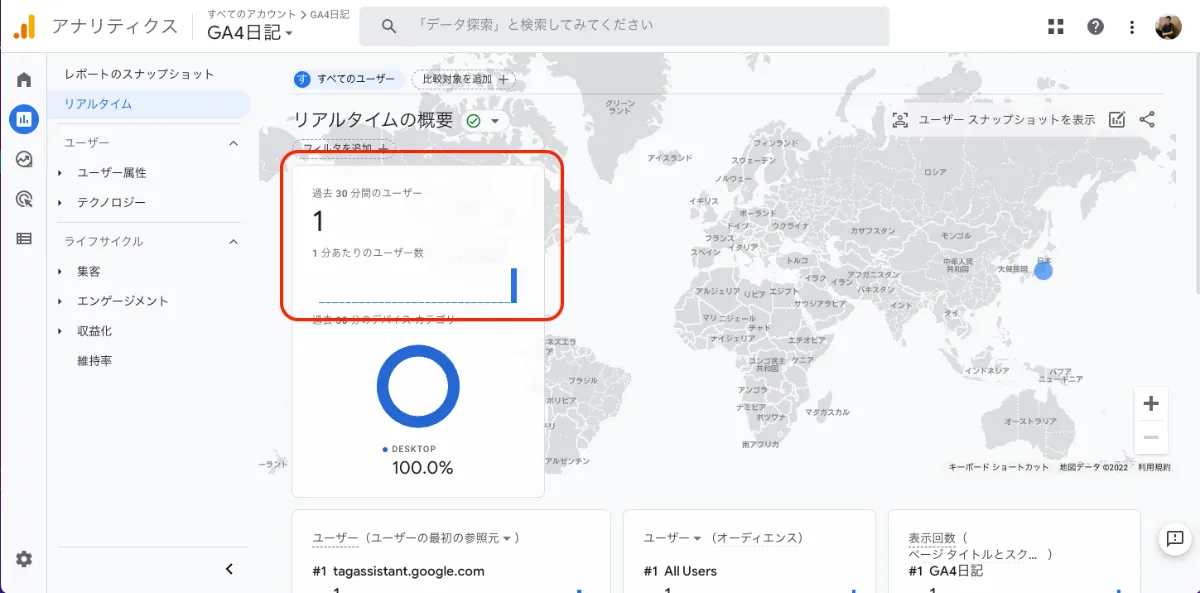
Task: Open the dropdown arrow next to リアルタイムの概要
Action: coord(493,121)
